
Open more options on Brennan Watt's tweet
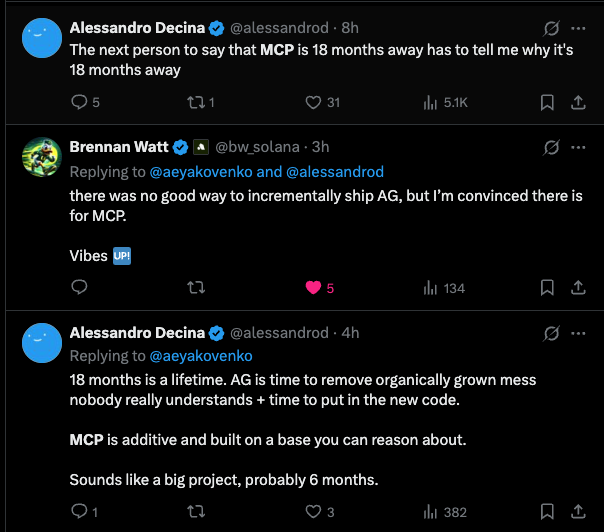point(577,147)
